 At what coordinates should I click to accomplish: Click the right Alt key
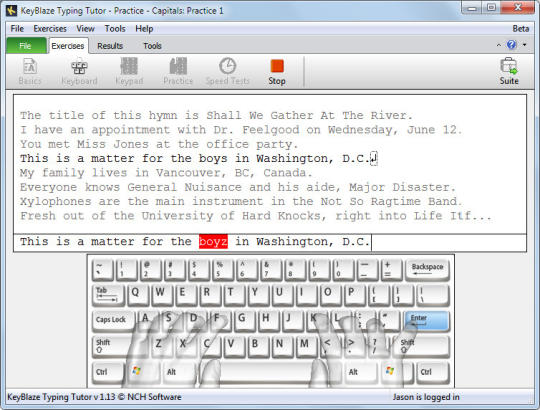pos(361,373)
